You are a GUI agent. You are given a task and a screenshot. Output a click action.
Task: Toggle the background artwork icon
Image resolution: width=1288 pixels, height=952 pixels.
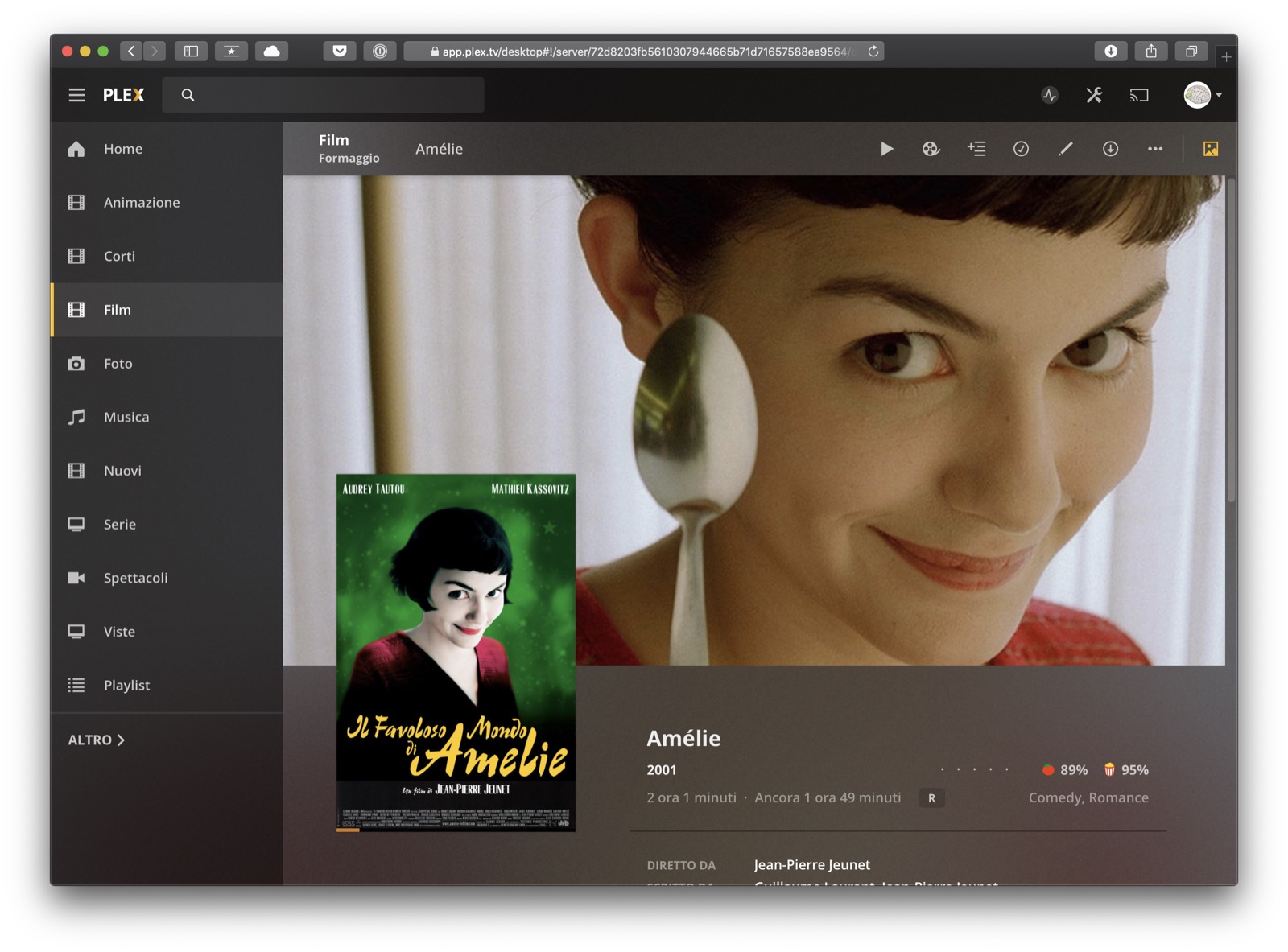coord(1211,149)
